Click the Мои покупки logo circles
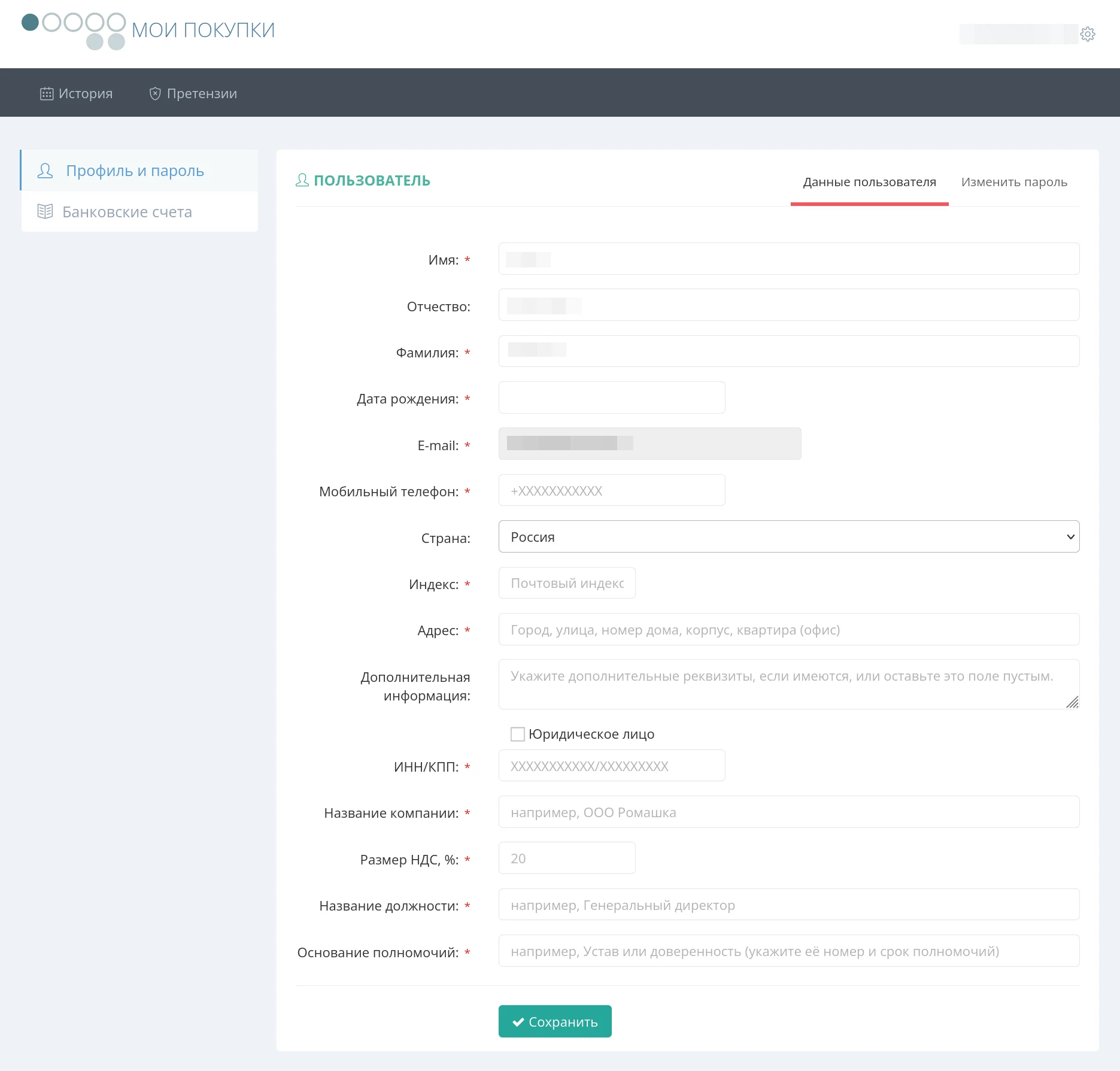The height and width of the screenshot is (1071, 1120). click(x=74, y=31)
